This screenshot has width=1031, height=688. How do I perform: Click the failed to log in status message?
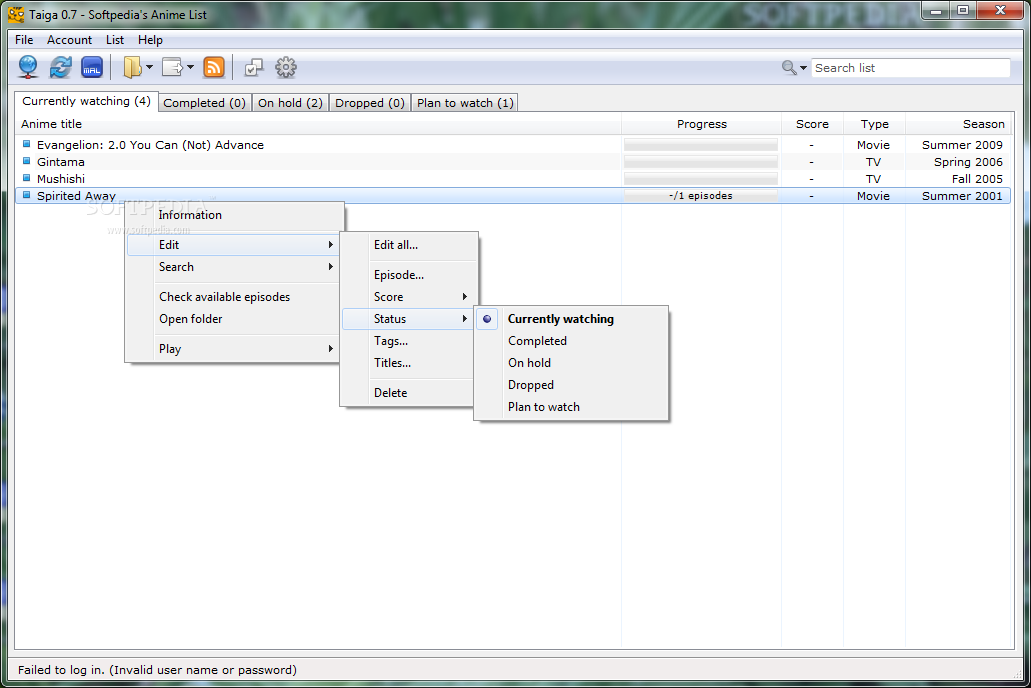157,670
